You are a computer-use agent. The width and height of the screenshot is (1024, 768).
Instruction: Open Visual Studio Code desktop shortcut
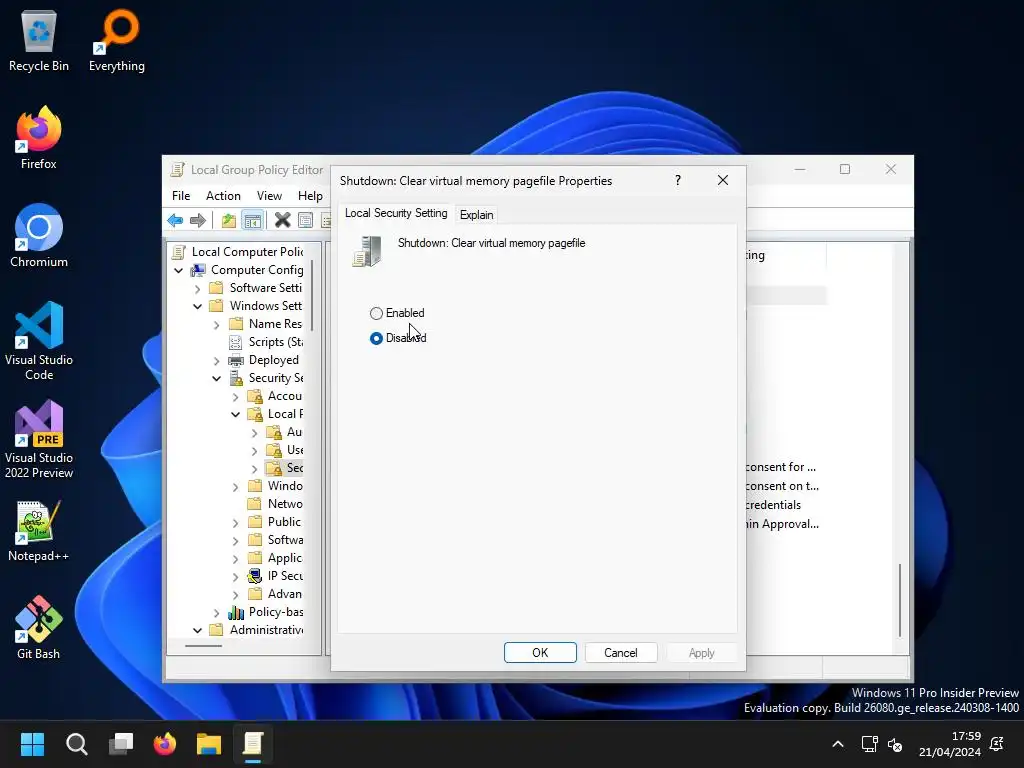click(x=39, y=341)
